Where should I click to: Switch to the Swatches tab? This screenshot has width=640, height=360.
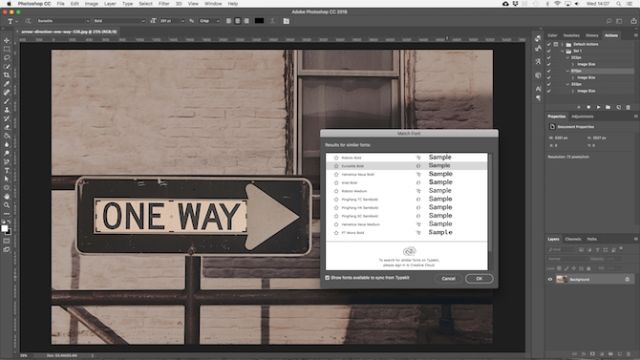571,36
